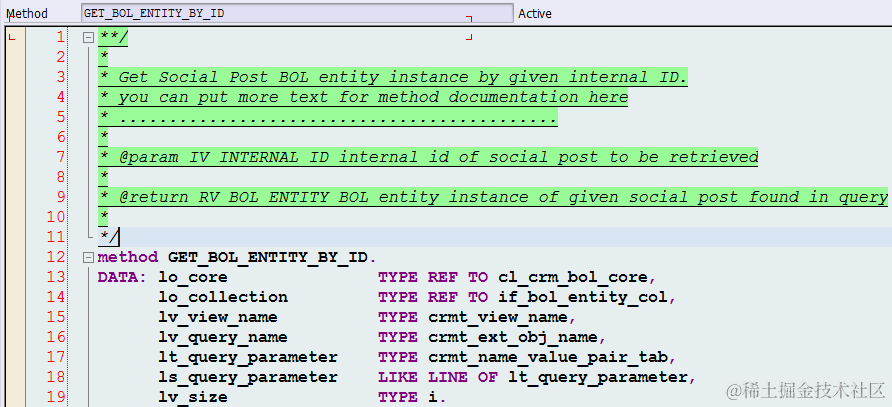Collapse the comment block at line 1
Viewport: 892px width, 407px height.
[88, 38]
